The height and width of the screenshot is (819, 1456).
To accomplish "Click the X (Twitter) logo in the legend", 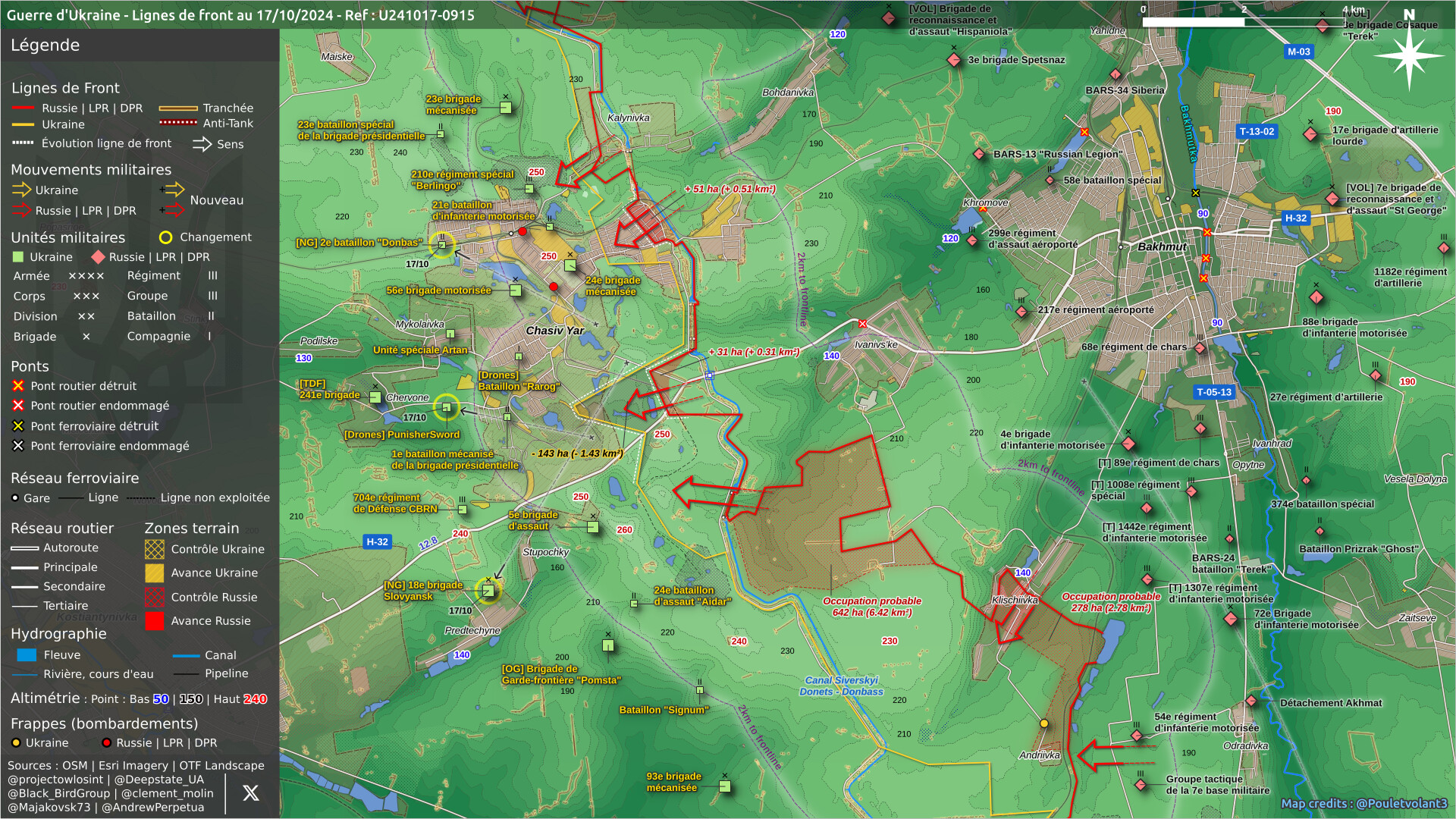I will click(x=250, y=793).
